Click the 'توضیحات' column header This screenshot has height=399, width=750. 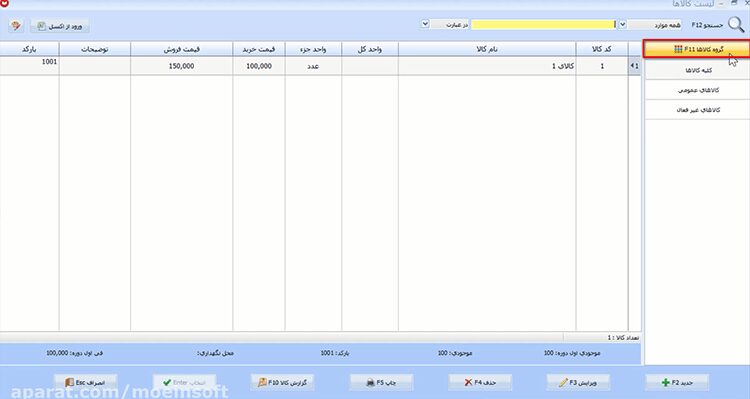pyautogui.click(x=95, y=49)
